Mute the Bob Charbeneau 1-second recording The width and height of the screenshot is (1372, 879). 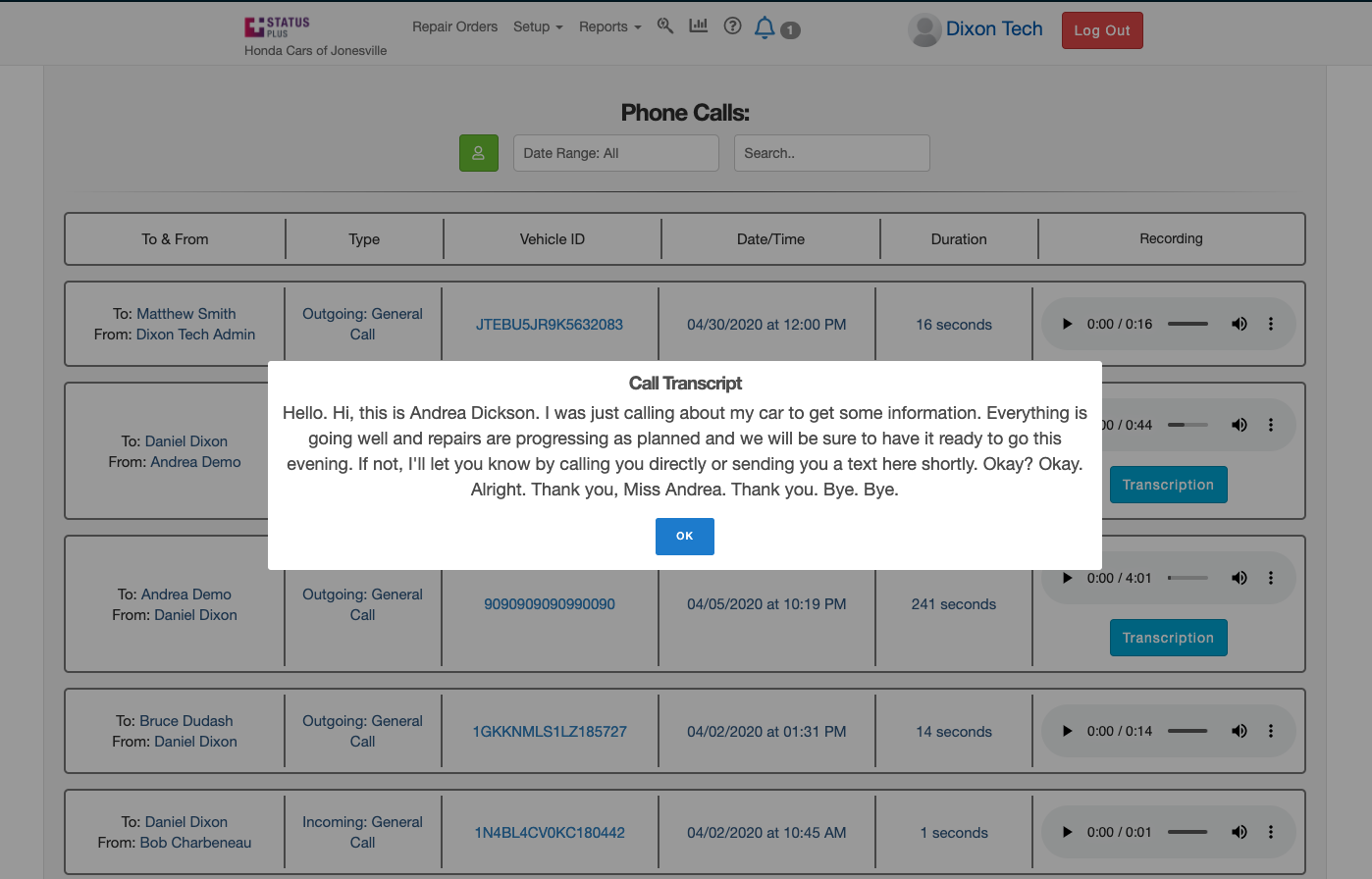click(x=1240, y=832)
